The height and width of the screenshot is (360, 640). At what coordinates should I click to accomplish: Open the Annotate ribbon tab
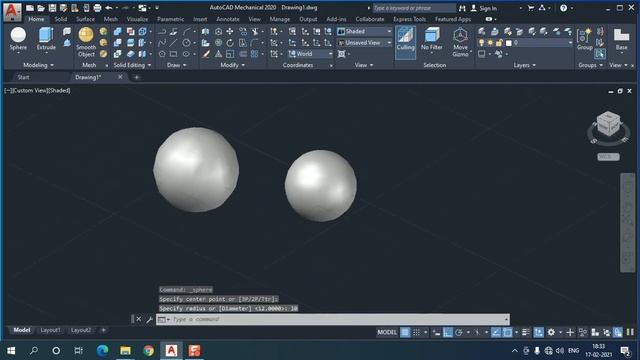point(228,19)
